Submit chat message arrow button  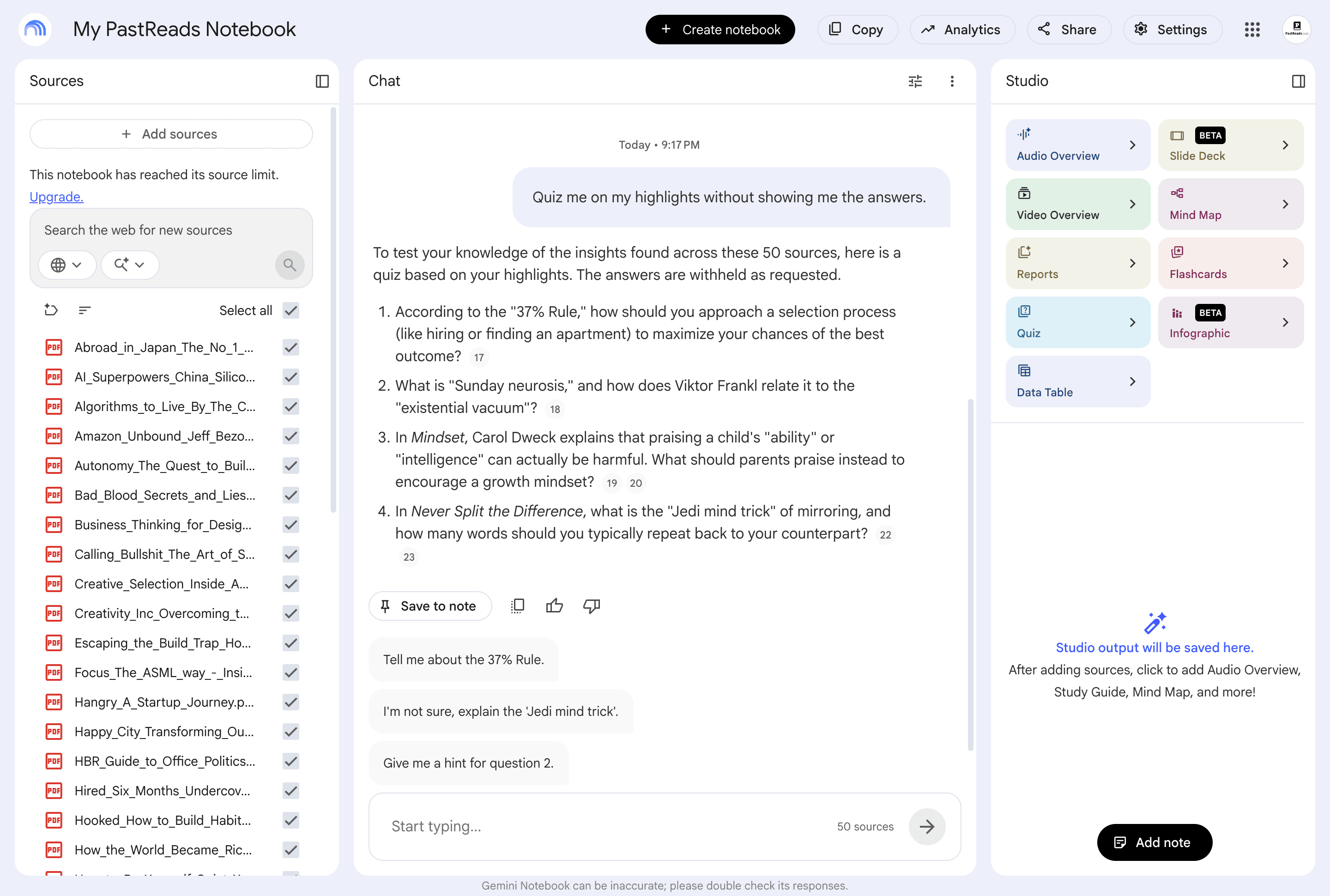click(927, 826)
